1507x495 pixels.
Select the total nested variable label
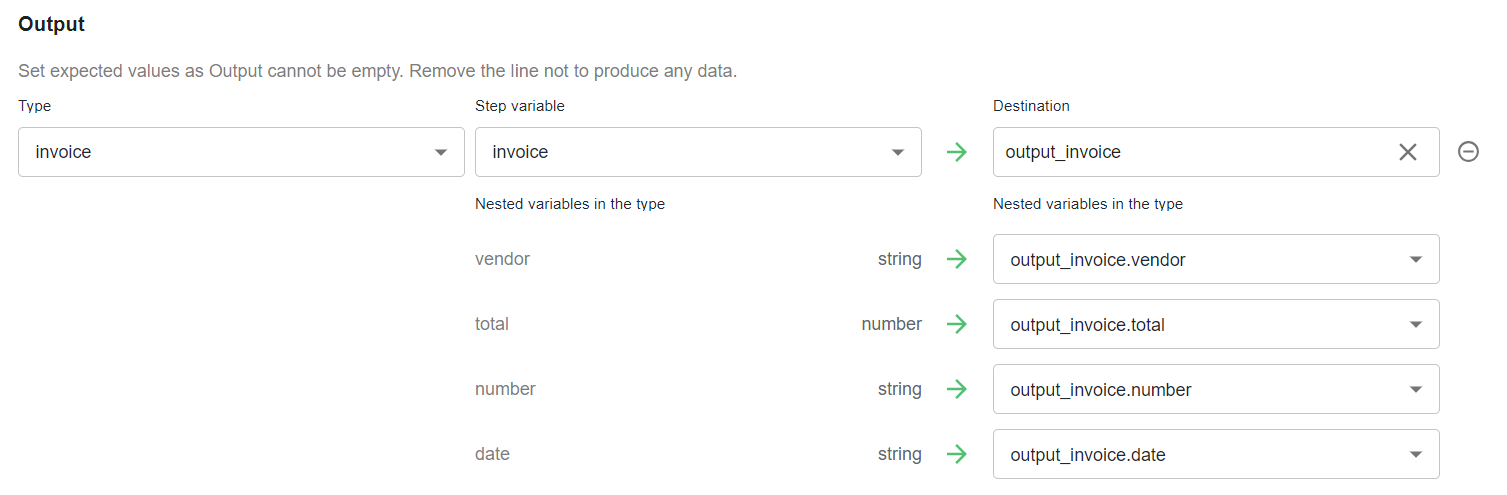492,324
